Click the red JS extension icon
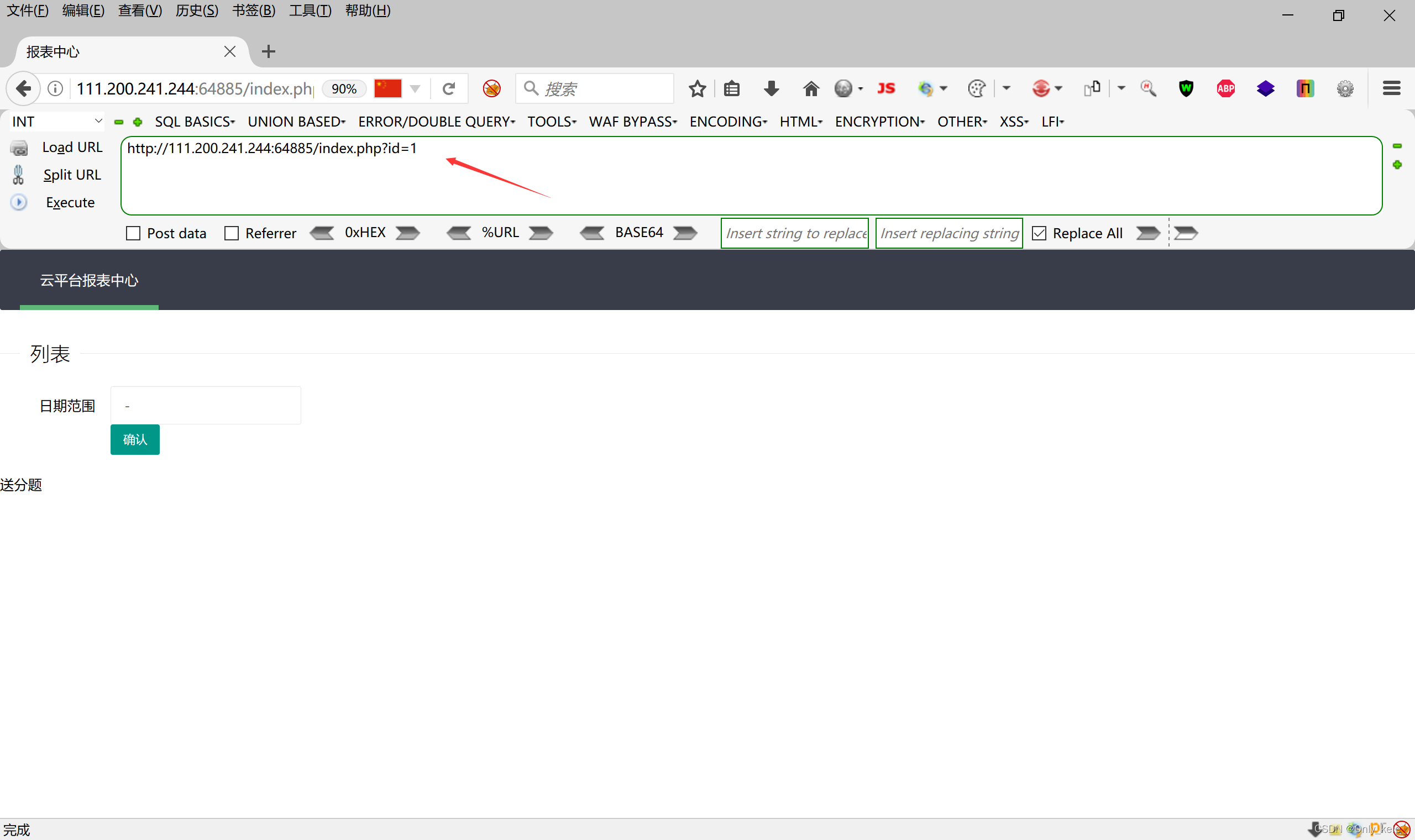This screenshot has height=840, width=1415. (x=886, y=89)
